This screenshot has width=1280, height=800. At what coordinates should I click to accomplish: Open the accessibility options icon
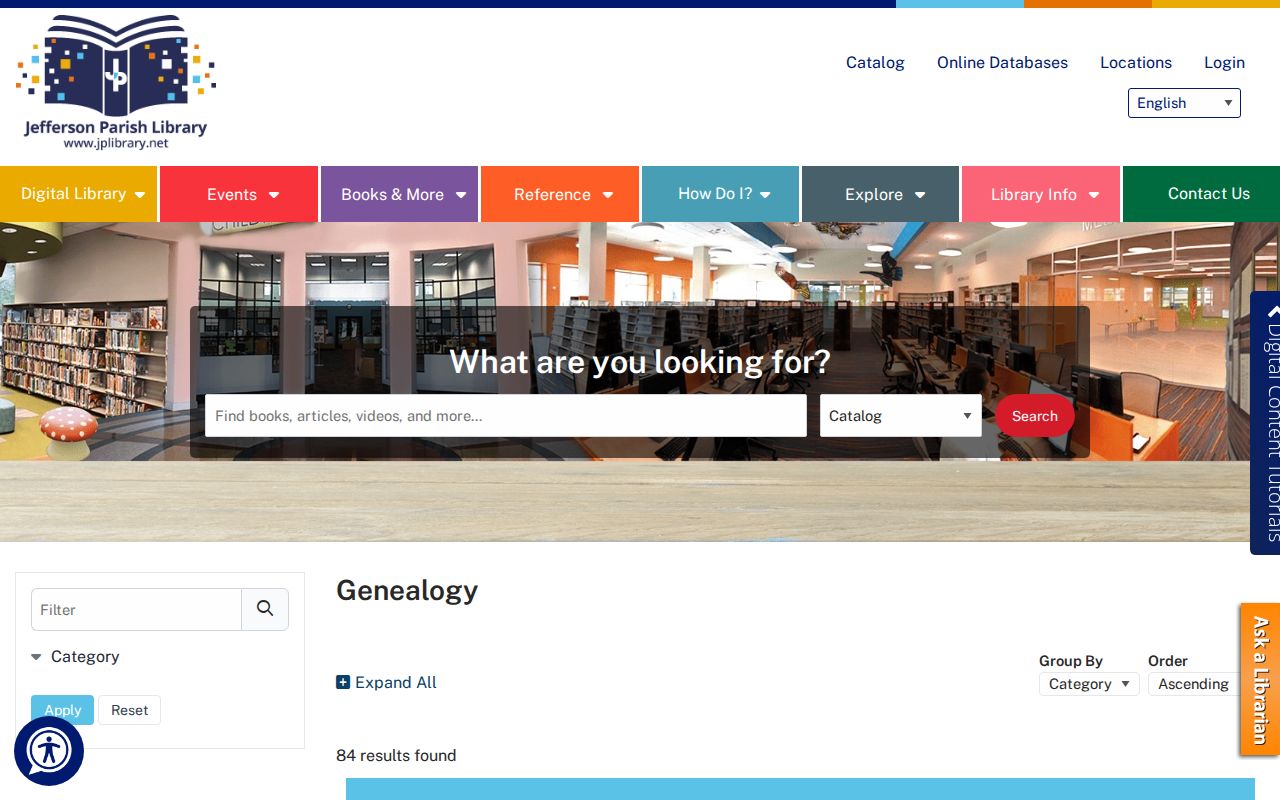(49, 751)
